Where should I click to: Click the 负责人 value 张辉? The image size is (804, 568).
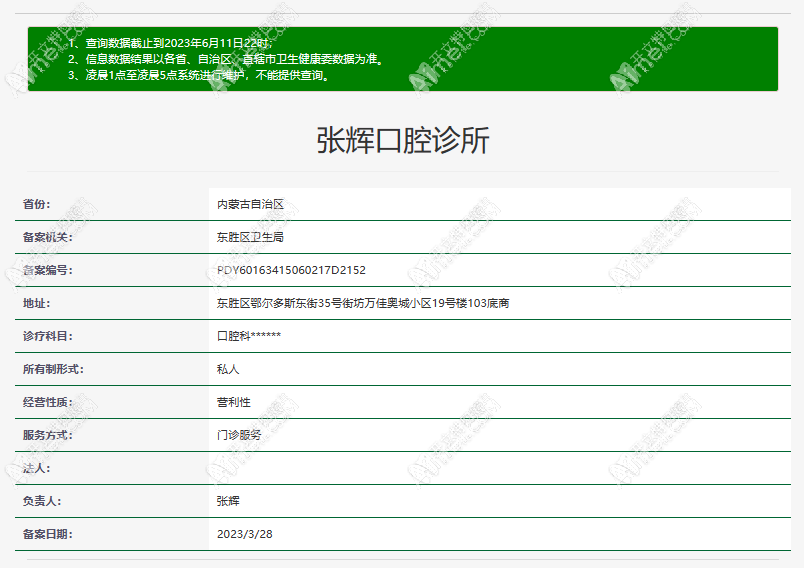pos(228,501)
